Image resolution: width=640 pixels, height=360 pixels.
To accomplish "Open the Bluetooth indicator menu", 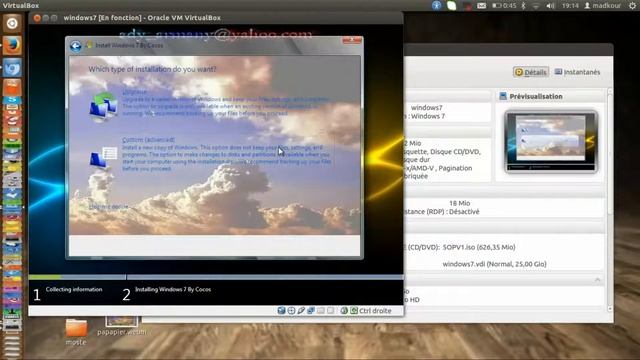I will 524,5.
